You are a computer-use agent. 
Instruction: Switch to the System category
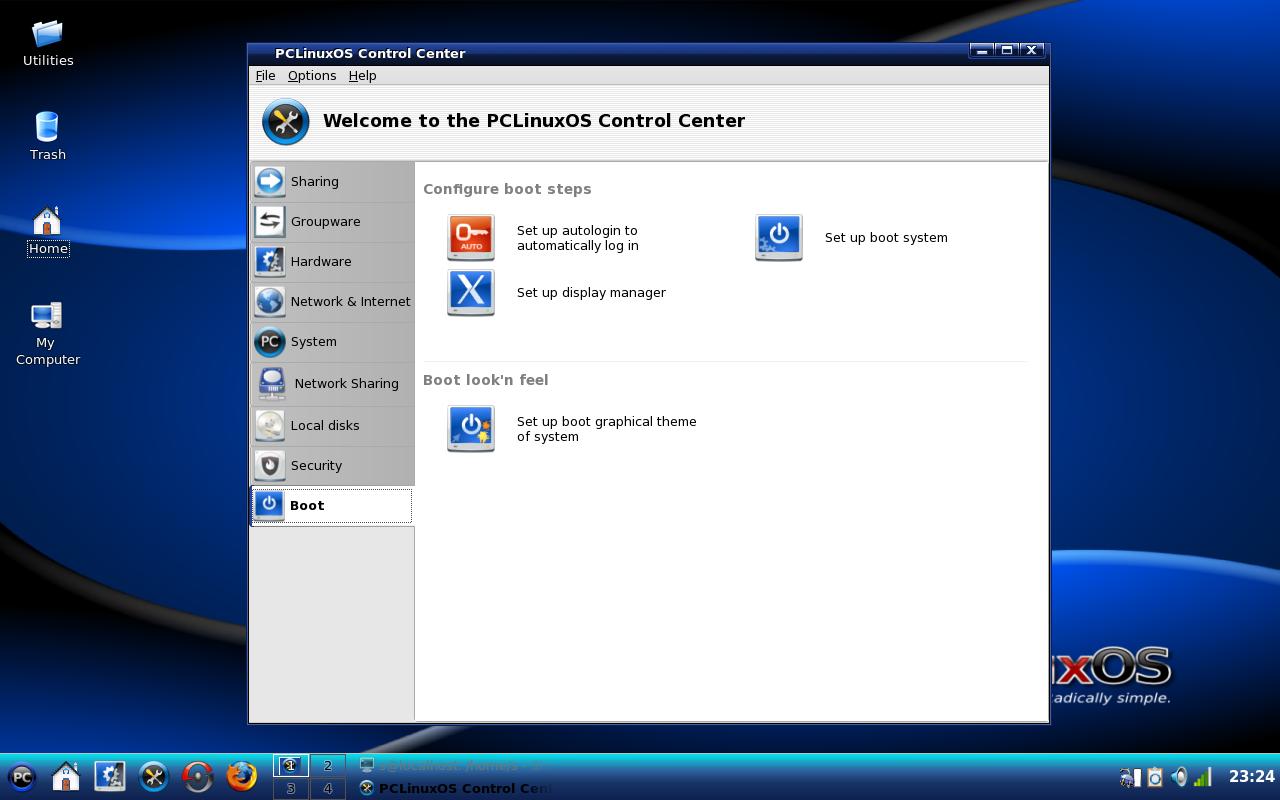[331, 341]
